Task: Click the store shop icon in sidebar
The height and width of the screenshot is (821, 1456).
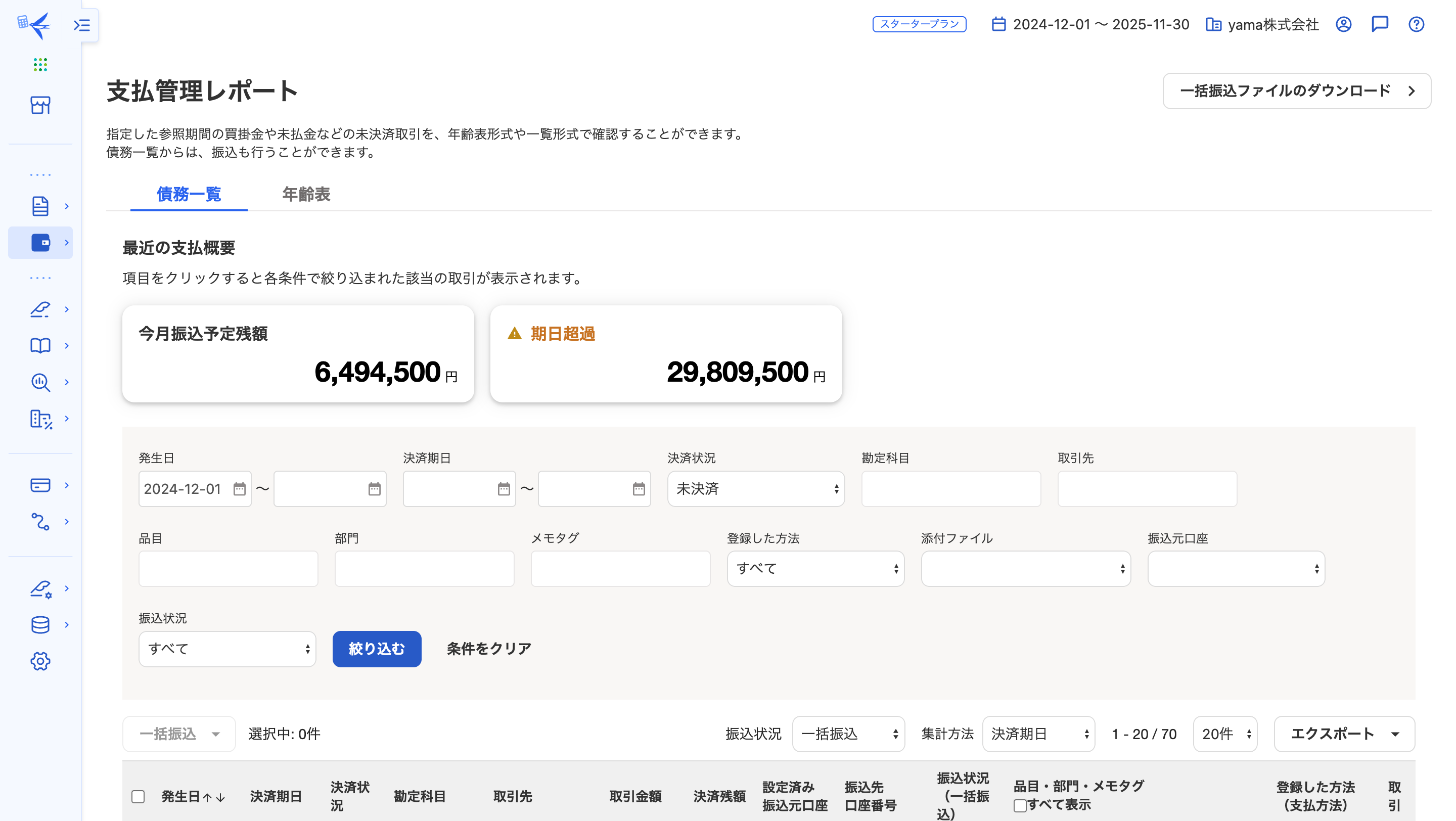Action: pyautogui.click(x=40, y=105)
